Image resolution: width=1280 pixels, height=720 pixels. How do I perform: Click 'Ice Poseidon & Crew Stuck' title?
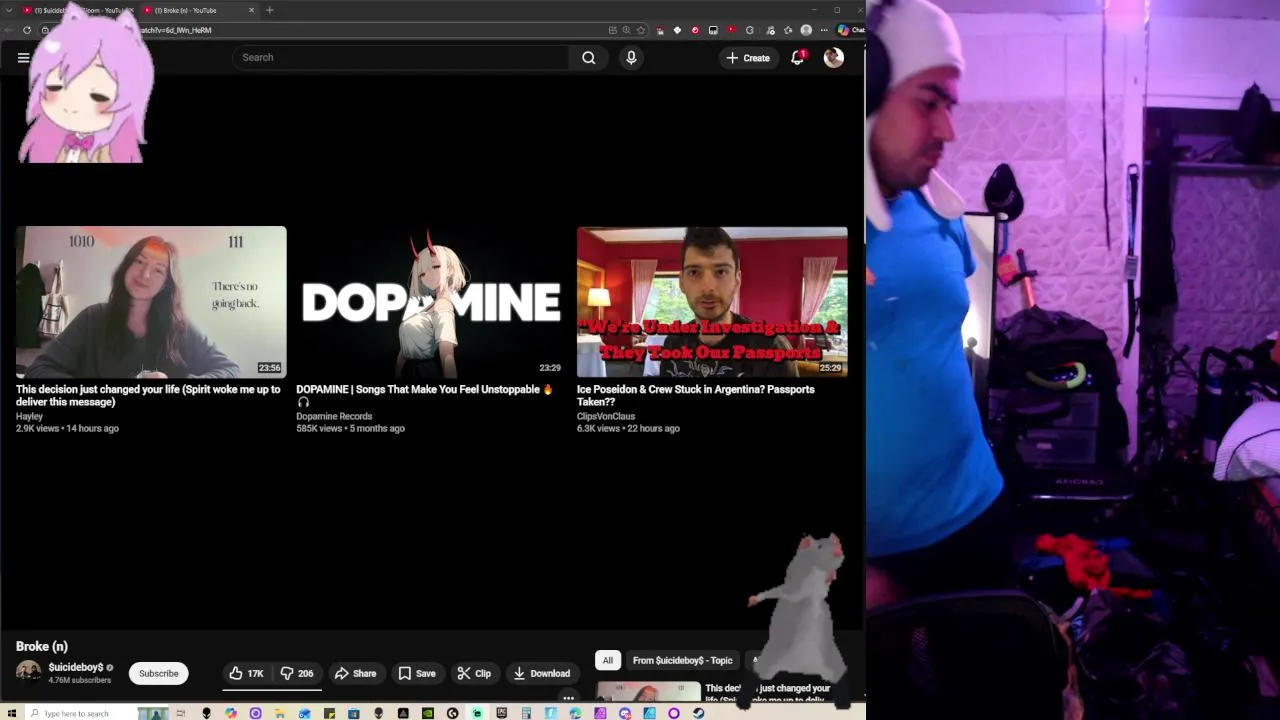coord(695,395)
